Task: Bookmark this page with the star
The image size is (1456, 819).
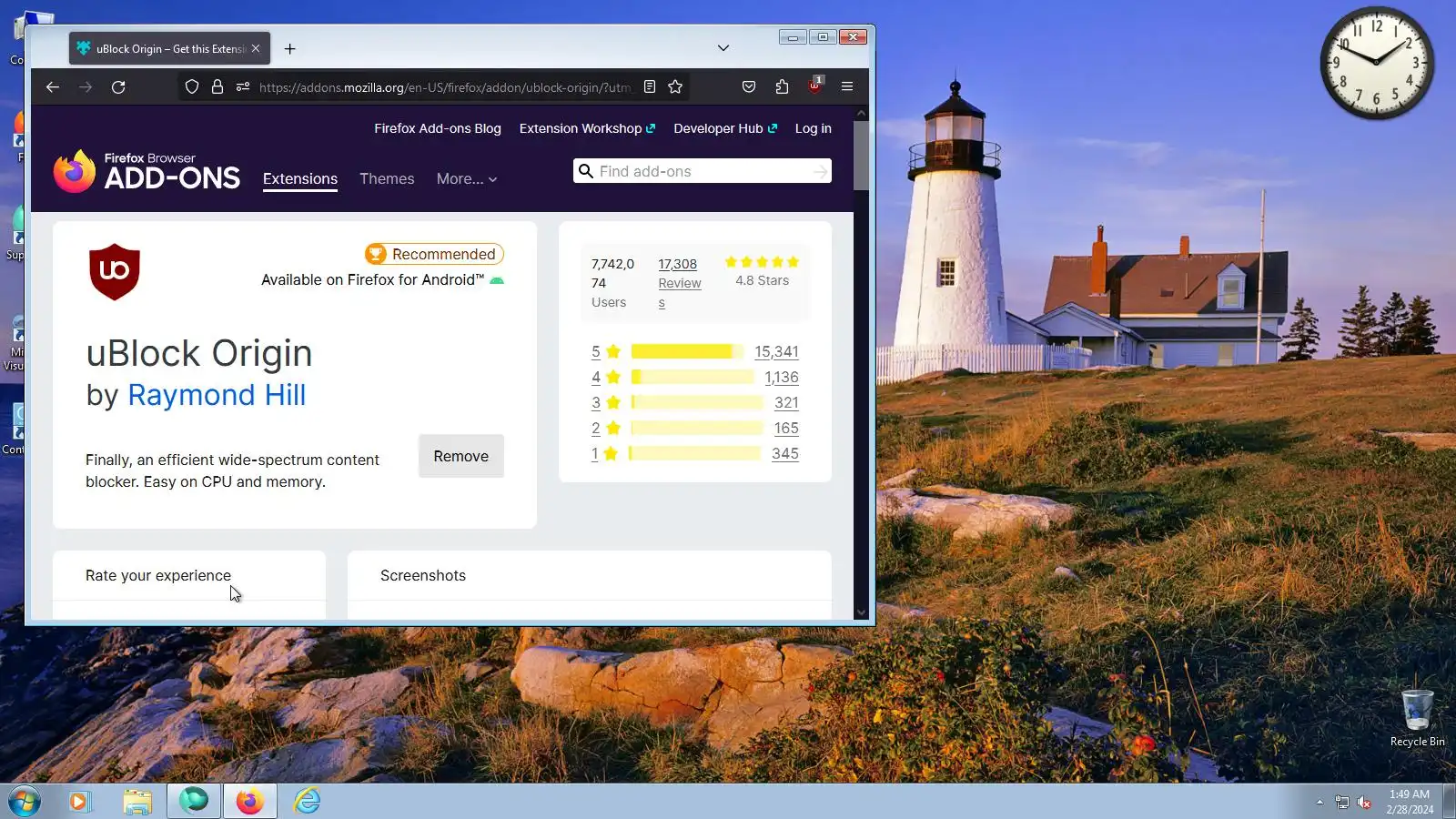Action: (675, 87)
